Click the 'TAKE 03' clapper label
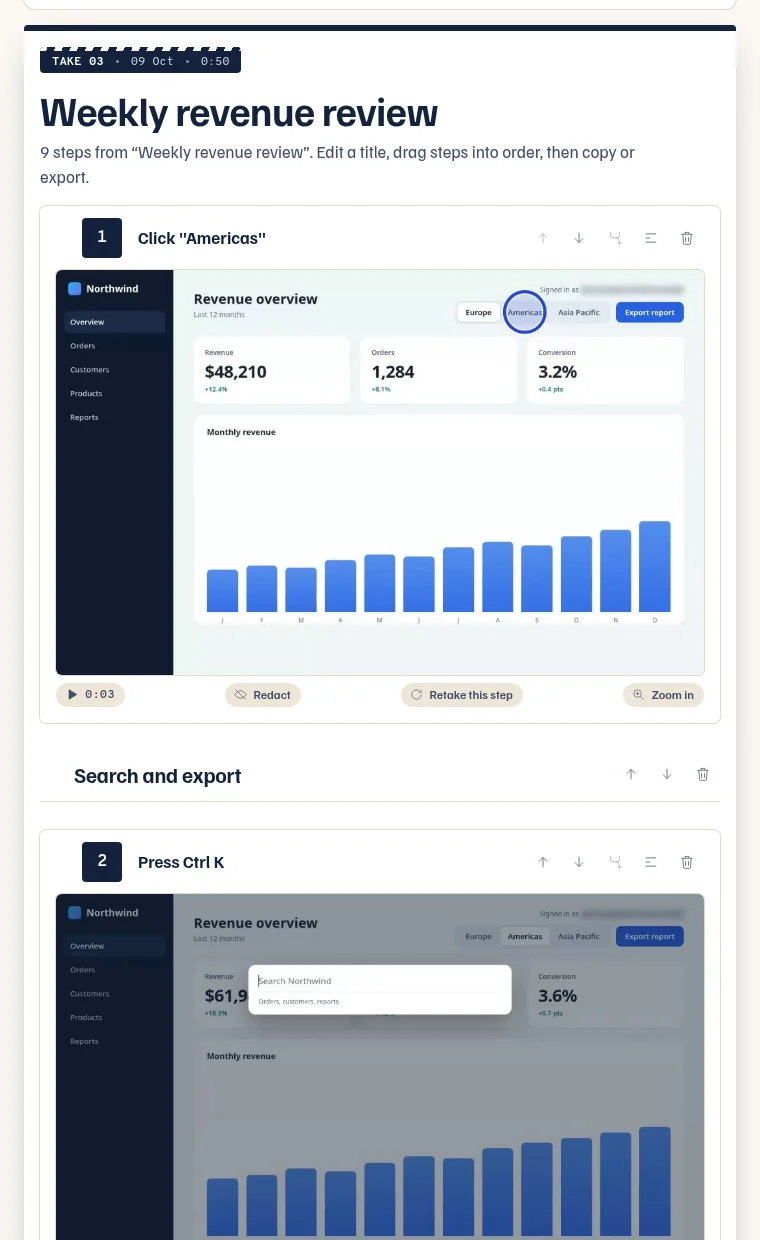This screenshot has height=1240, width=760. pos(140,60)
